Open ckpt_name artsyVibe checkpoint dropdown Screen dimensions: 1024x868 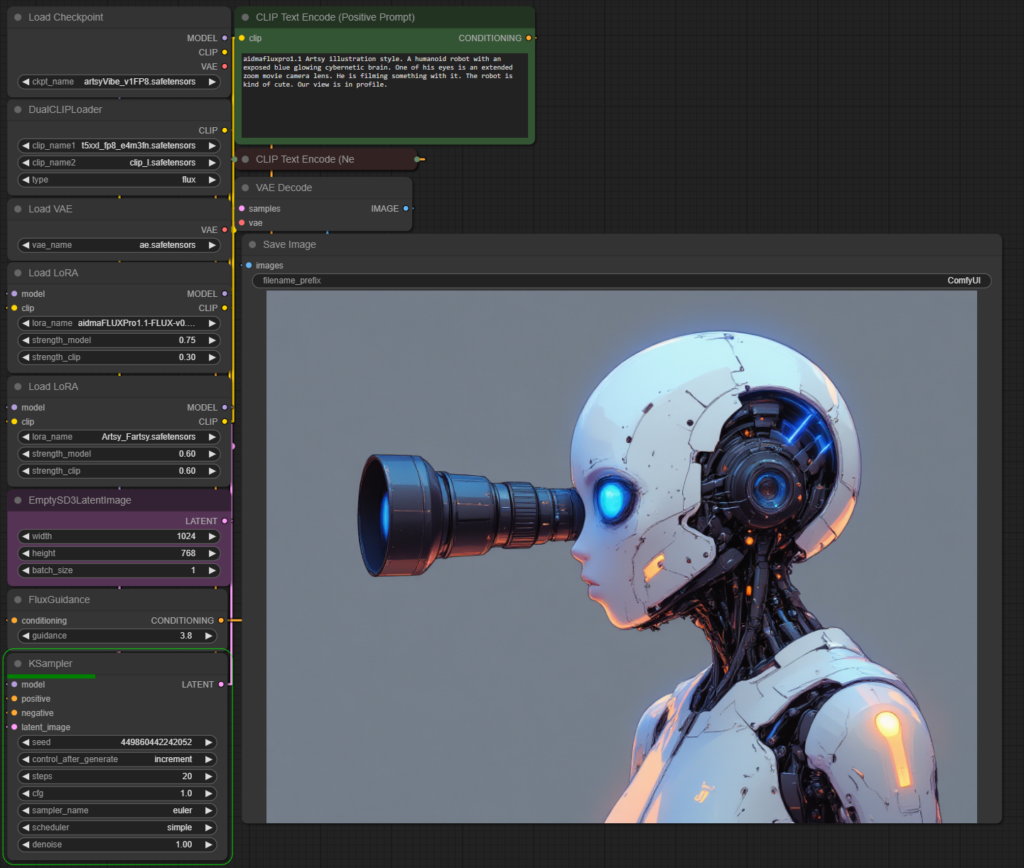point(119,82)
